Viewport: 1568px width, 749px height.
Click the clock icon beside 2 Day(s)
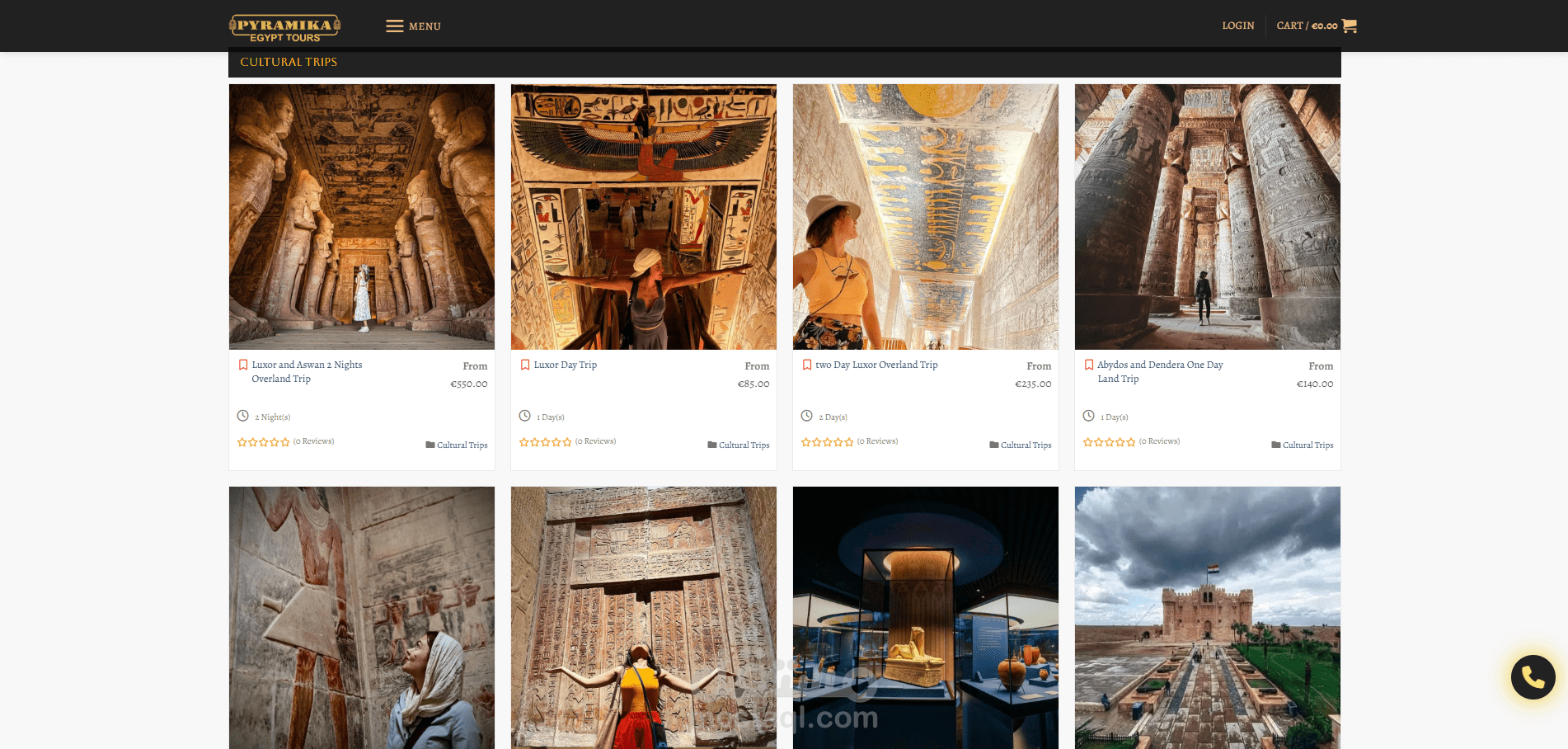coord(807,416)
